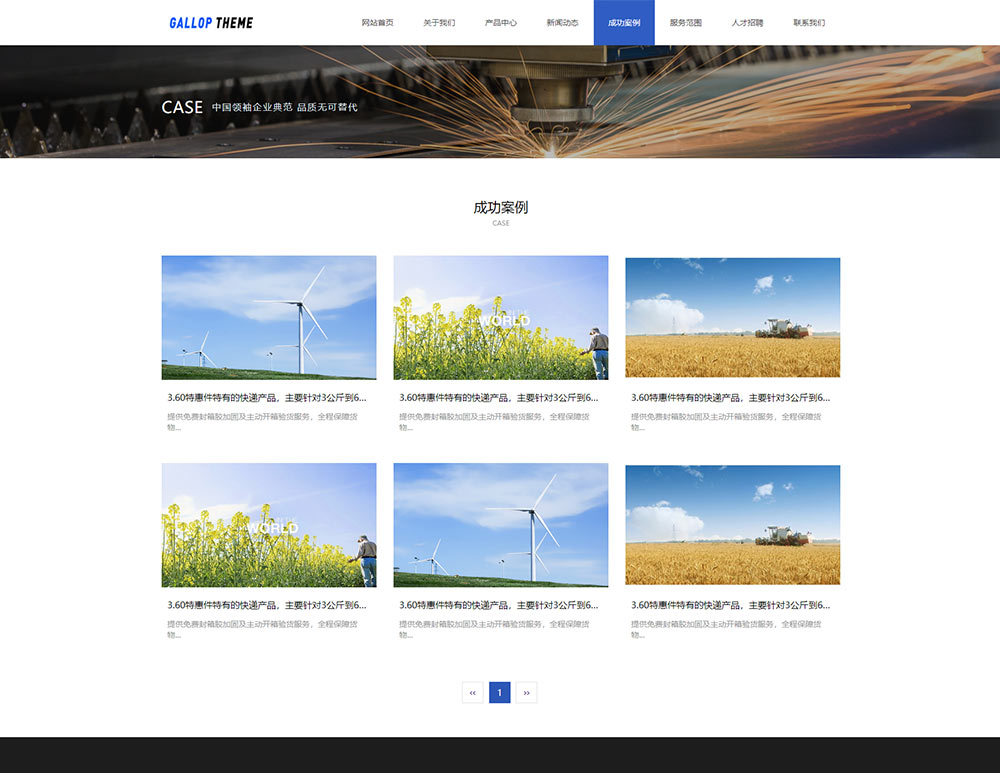Image resolution: width=1000 pixels, height=773 pixels.
Task: Open the 网站首页 menu item
Action: (x=377, y=23)
